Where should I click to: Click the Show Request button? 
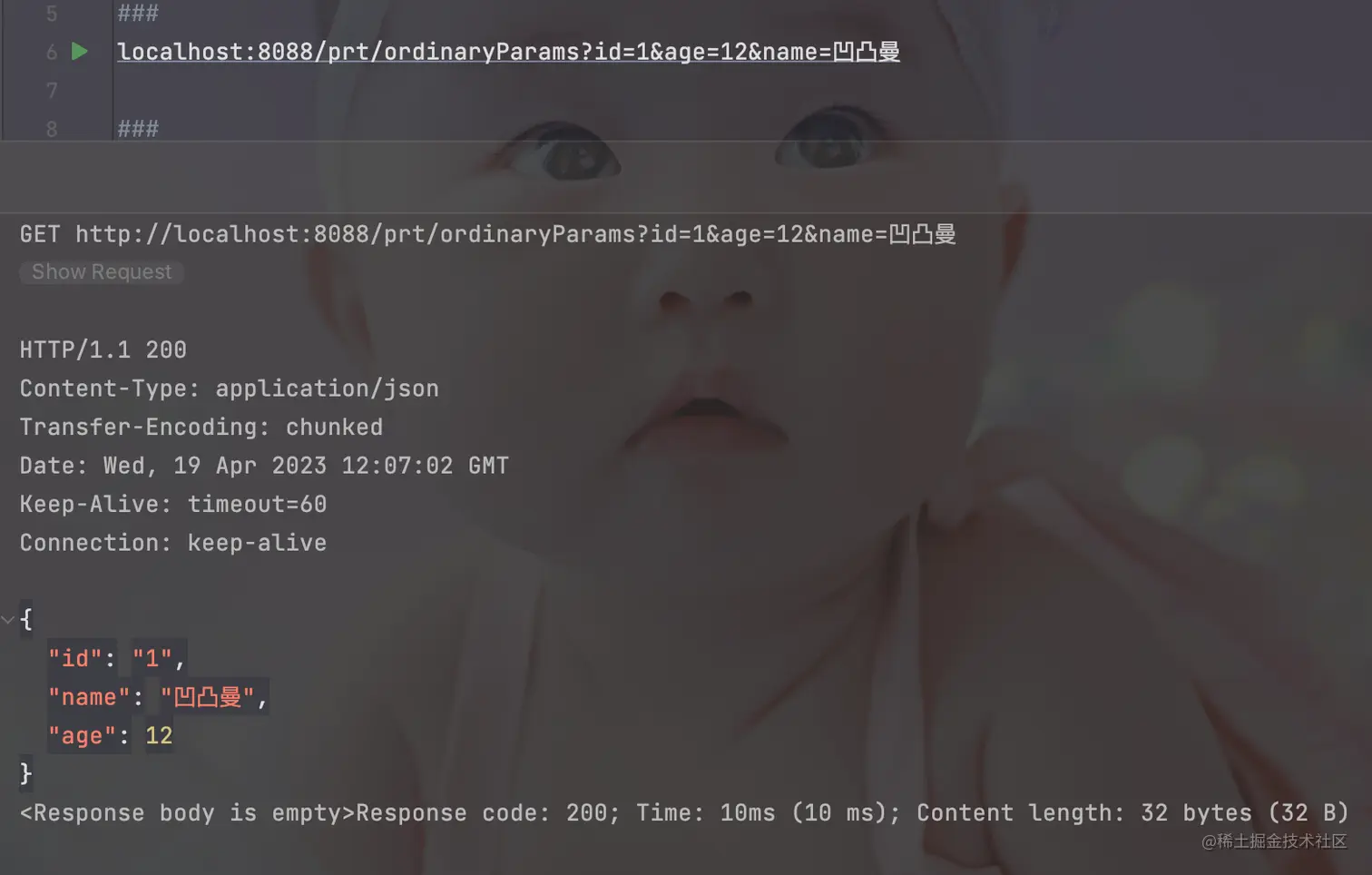point(102,272)
